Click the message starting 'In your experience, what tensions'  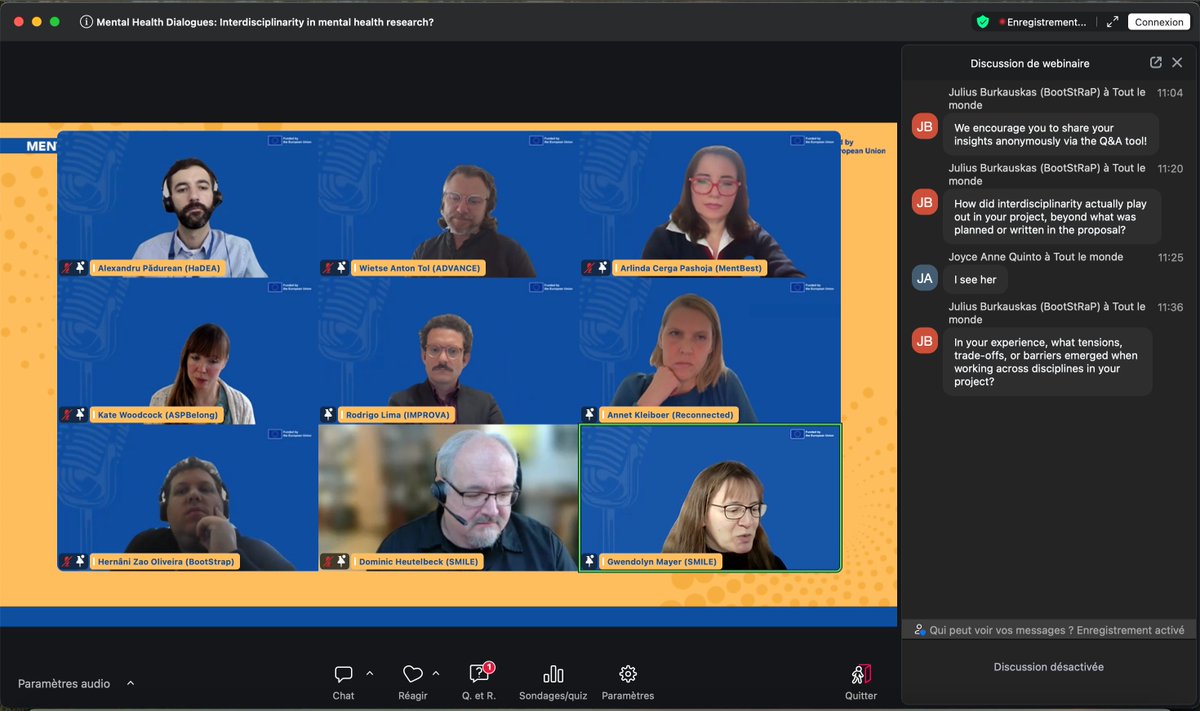coord(1048,361)
